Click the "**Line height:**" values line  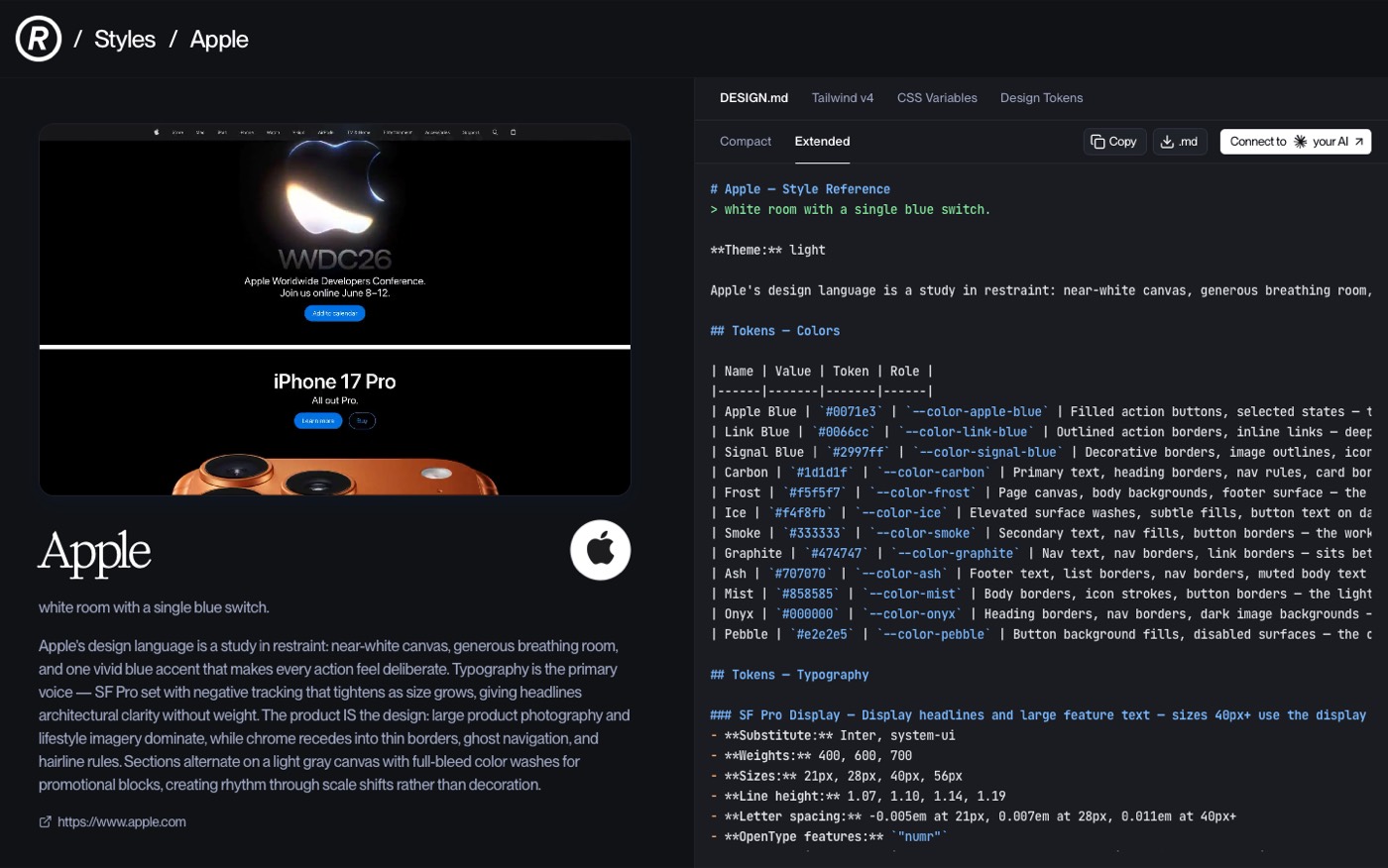point(858,797)
